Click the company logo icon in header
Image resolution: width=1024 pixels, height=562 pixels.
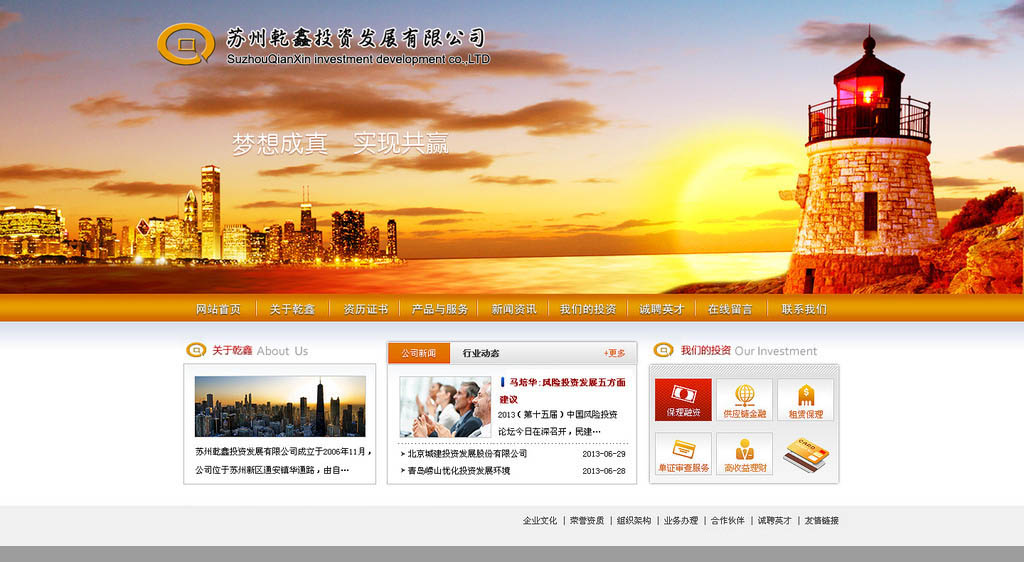[186, 44]
